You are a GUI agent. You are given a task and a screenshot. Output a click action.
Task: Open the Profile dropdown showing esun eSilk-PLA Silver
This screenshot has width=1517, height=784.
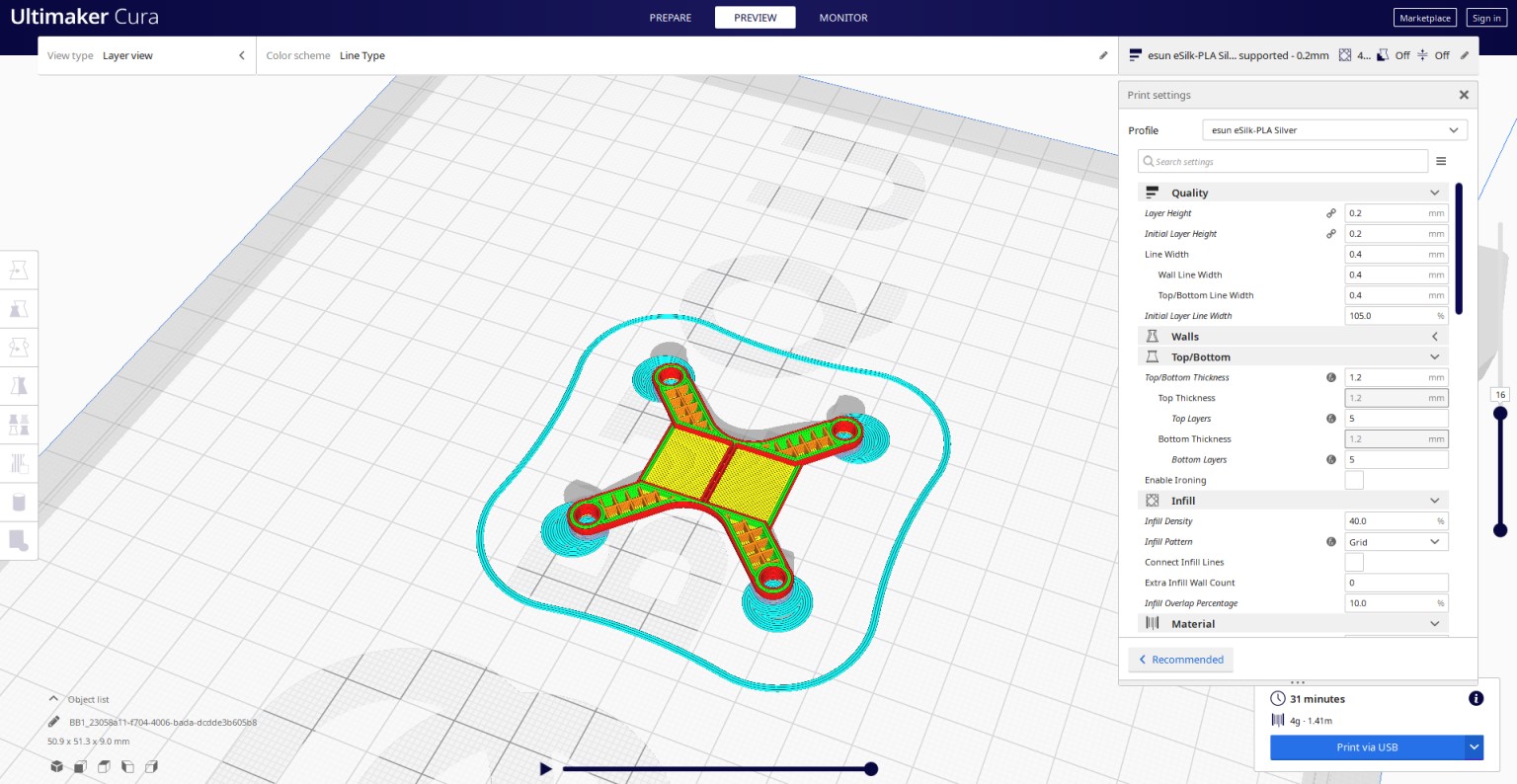pos(1334,130)
